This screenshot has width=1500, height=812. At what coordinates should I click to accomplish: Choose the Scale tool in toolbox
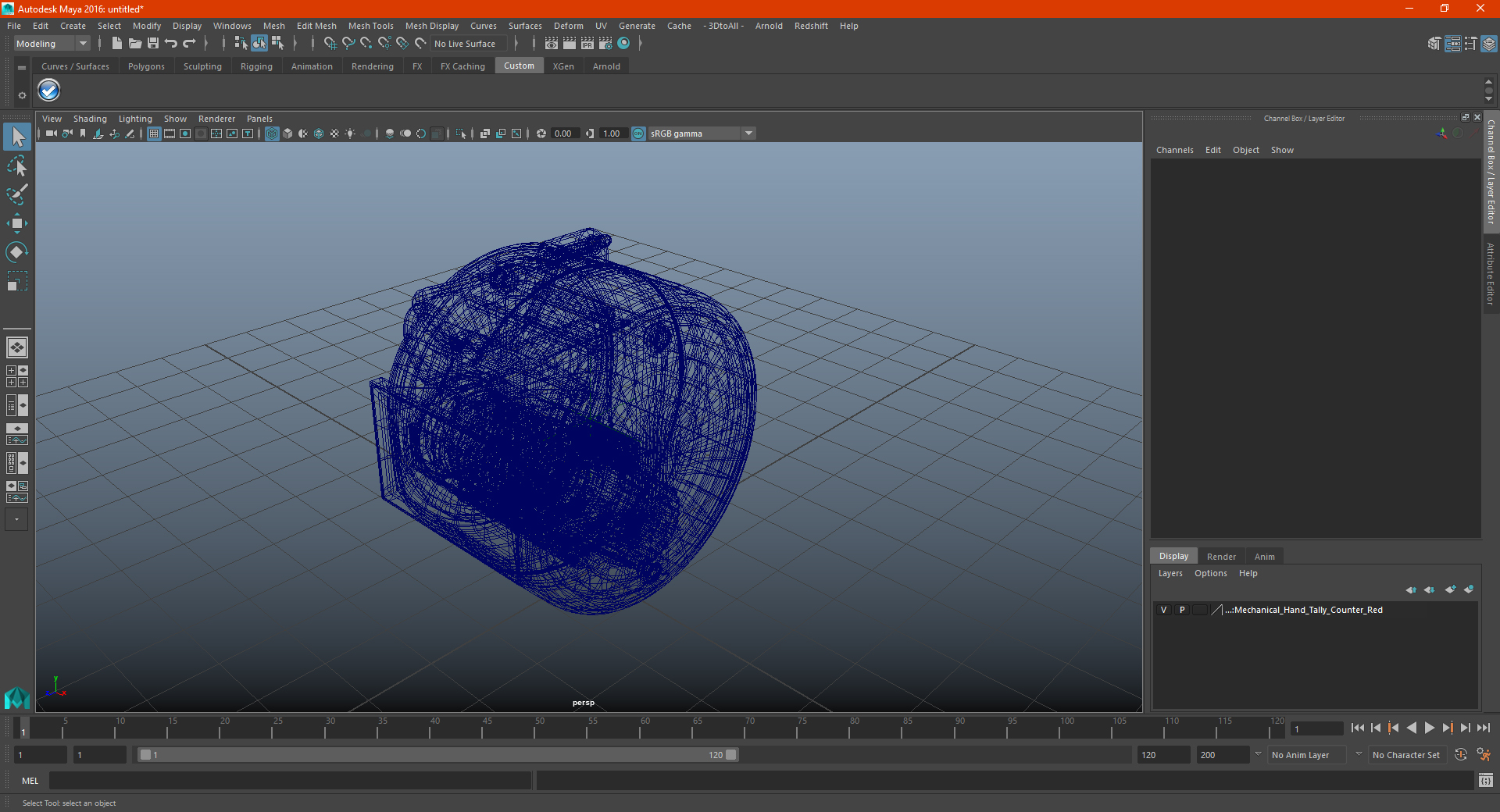(x=17, y=281)
